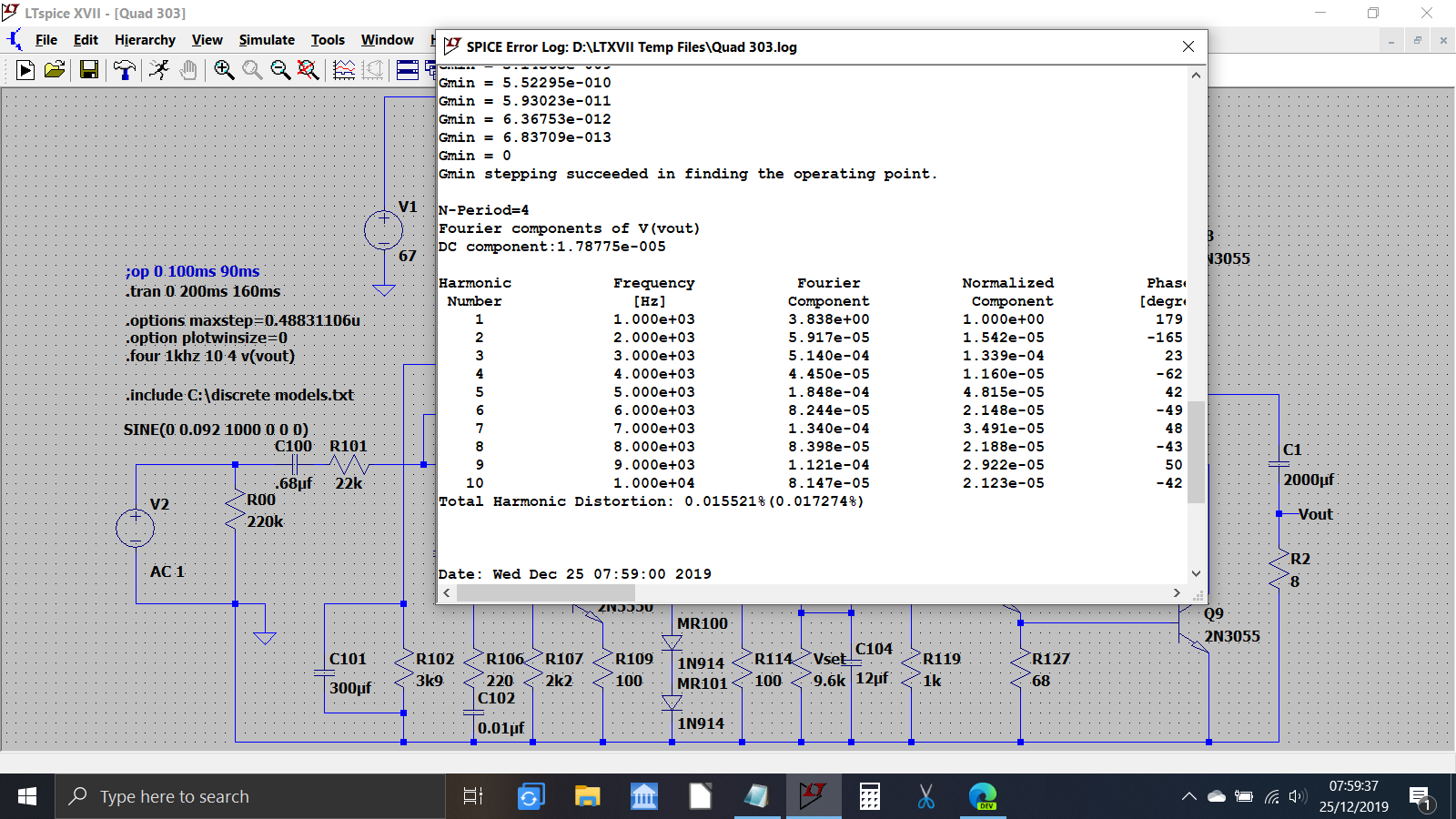Open the Edit menu
The width and height of the screenshot is (1456, 819).
click(x=86, y=40)
